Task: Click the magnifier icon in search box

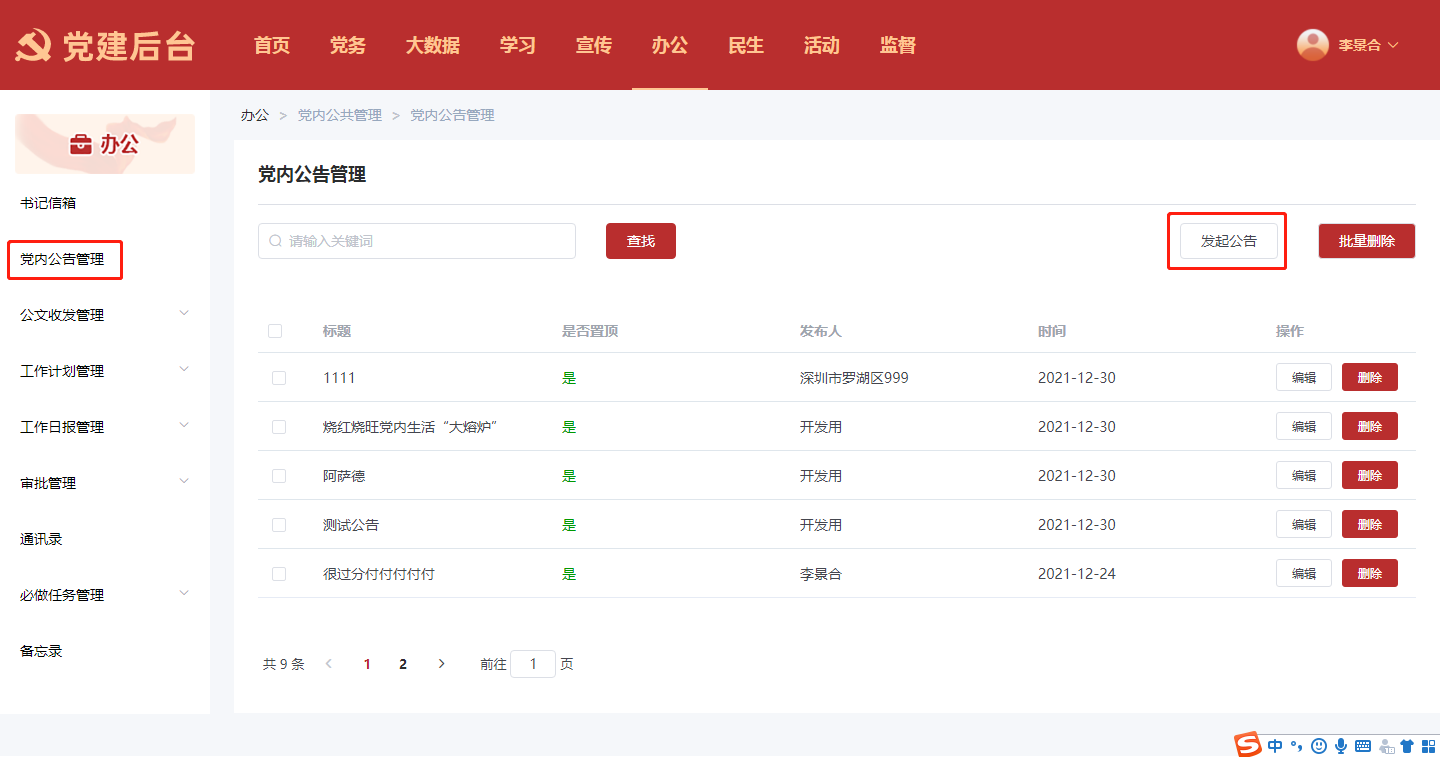Action: [275, 241]
